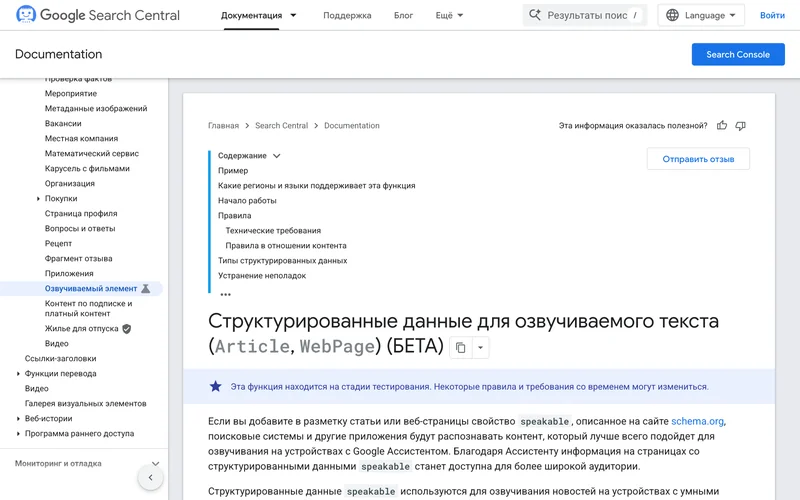Image resolution: width=800 pixels, height=500 pixels.
Task: Click the search magnifier icon
Action: [x=535, y=15]
